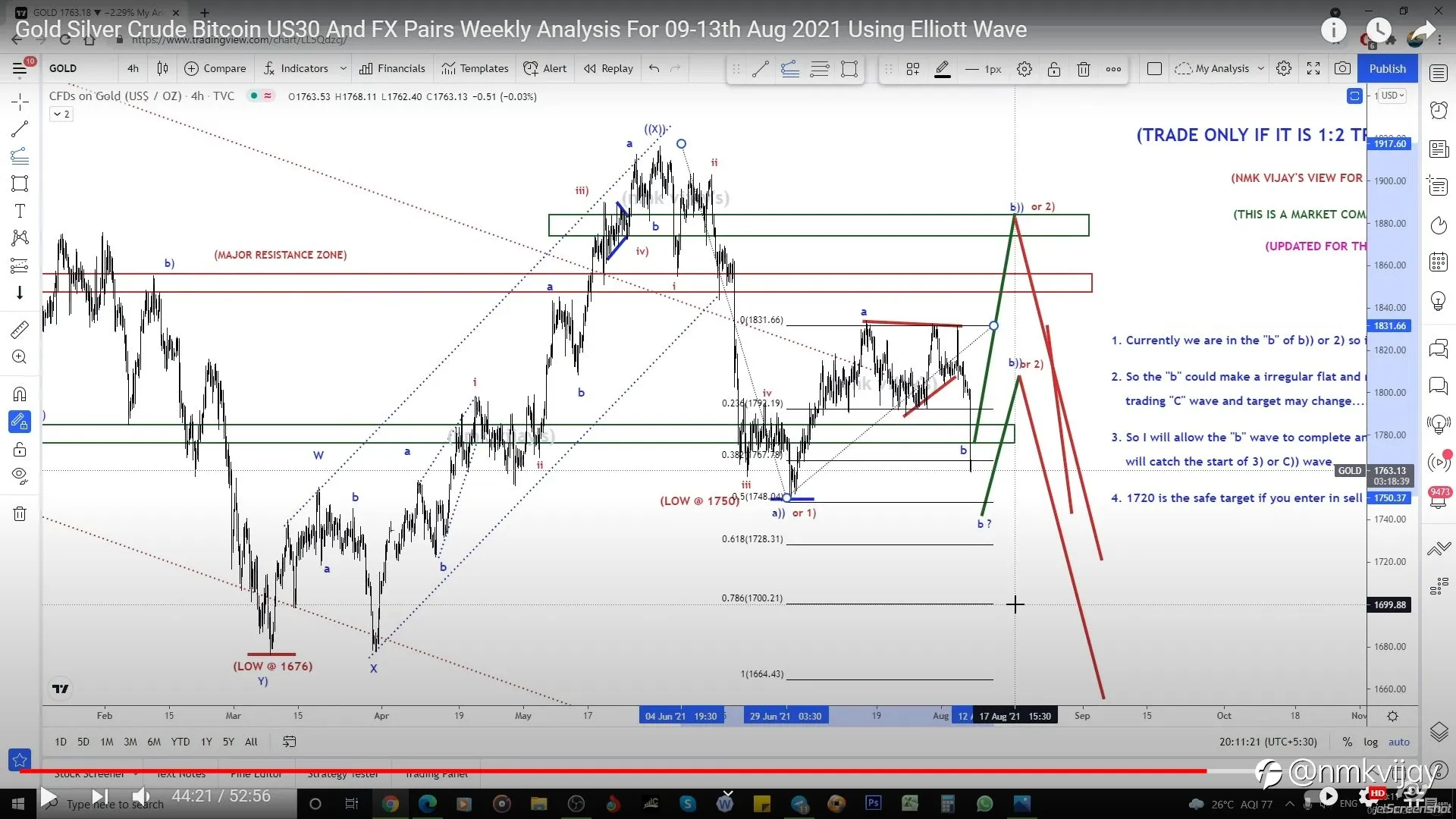Viewport: 1456px width, 819px height.
Task: Toggle the log price scale
Action: click(1371, 742)
